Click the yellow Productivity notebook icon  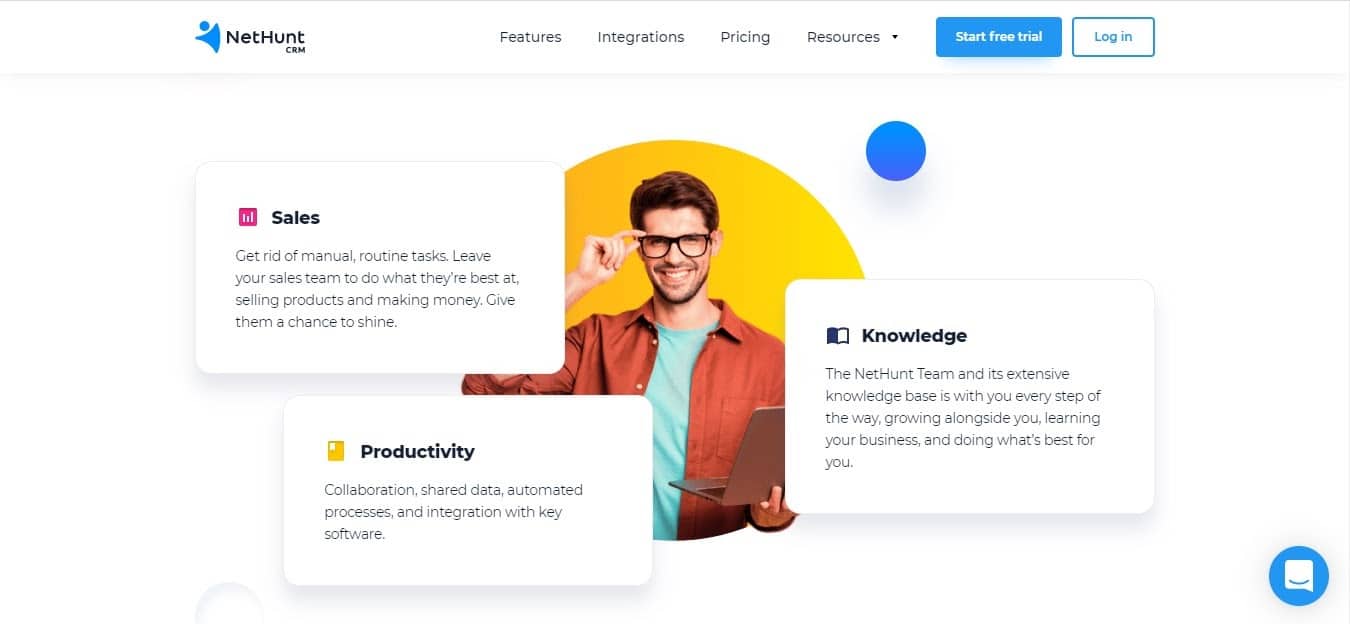(336, 451)
